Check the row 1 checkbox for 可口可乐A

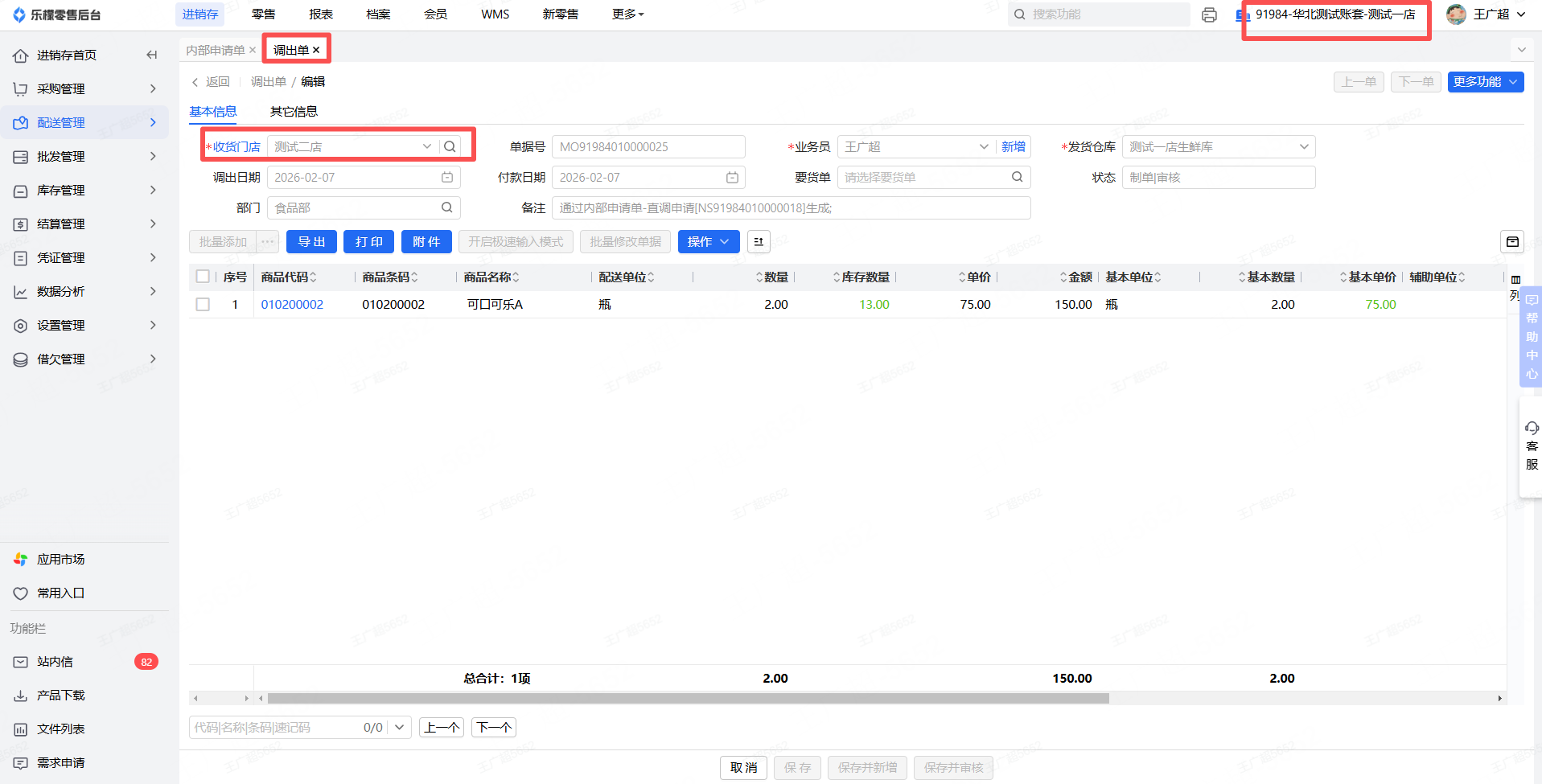point(203,305)
